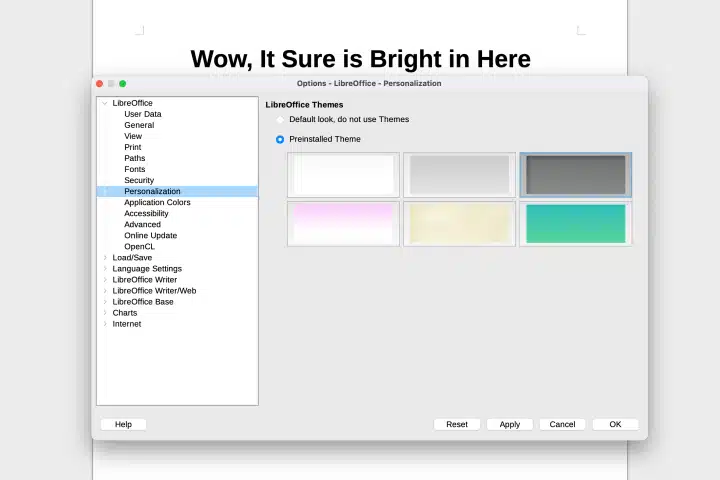The width and height of the screenshot is (720, 480).
Task: Open Help for this dialog
Action: (x=123, y=424)
